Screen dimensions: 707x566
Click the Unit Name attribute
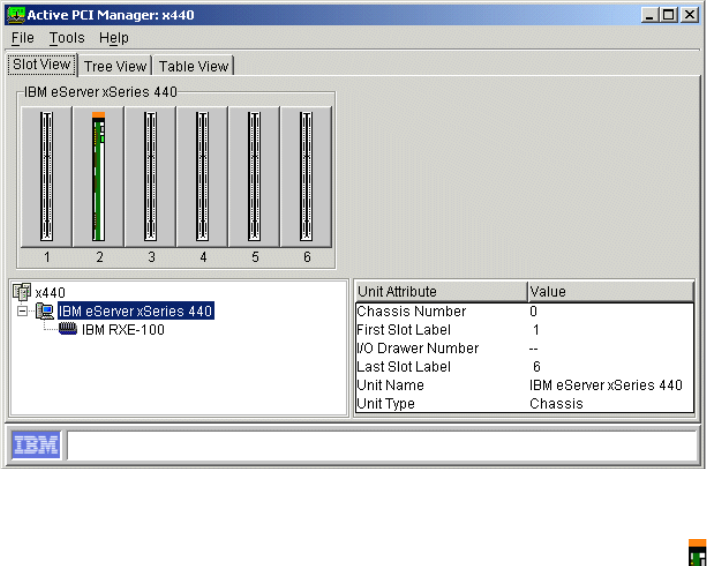(390, 385)
